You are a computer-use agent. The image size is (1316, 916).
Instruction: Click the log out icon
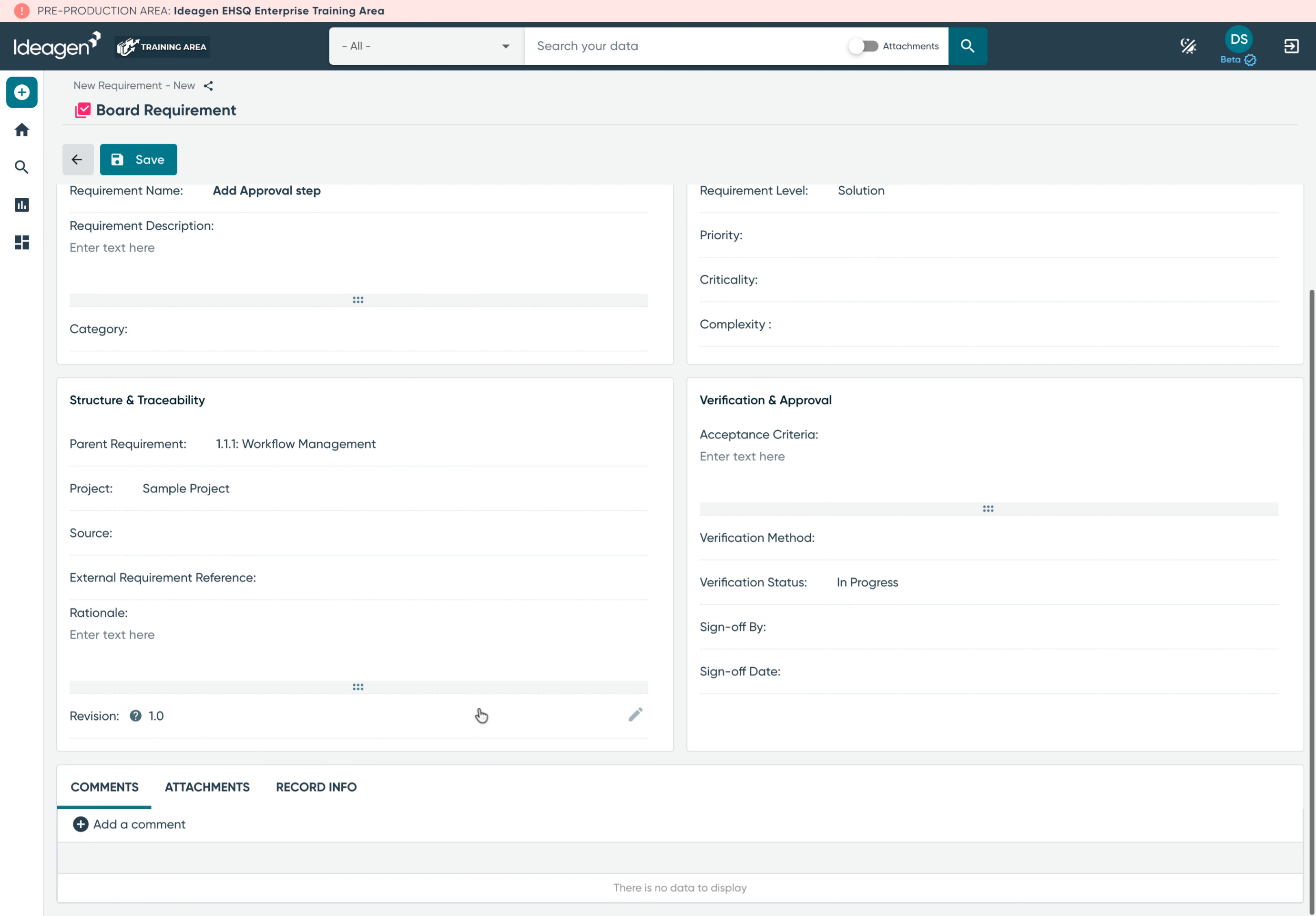(1291, 46)
